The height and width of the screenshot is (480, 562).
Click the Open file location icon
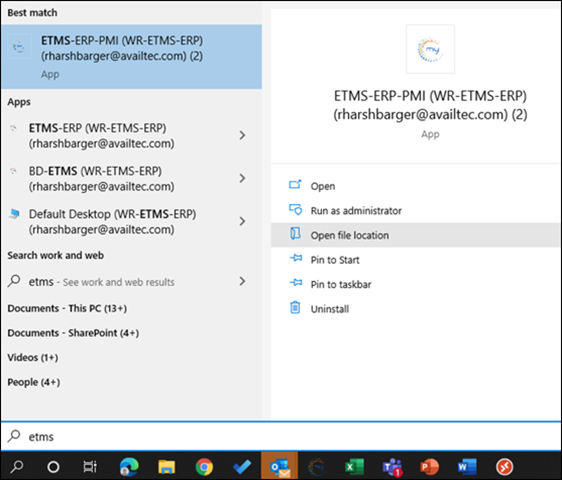[x=295, y=234]
